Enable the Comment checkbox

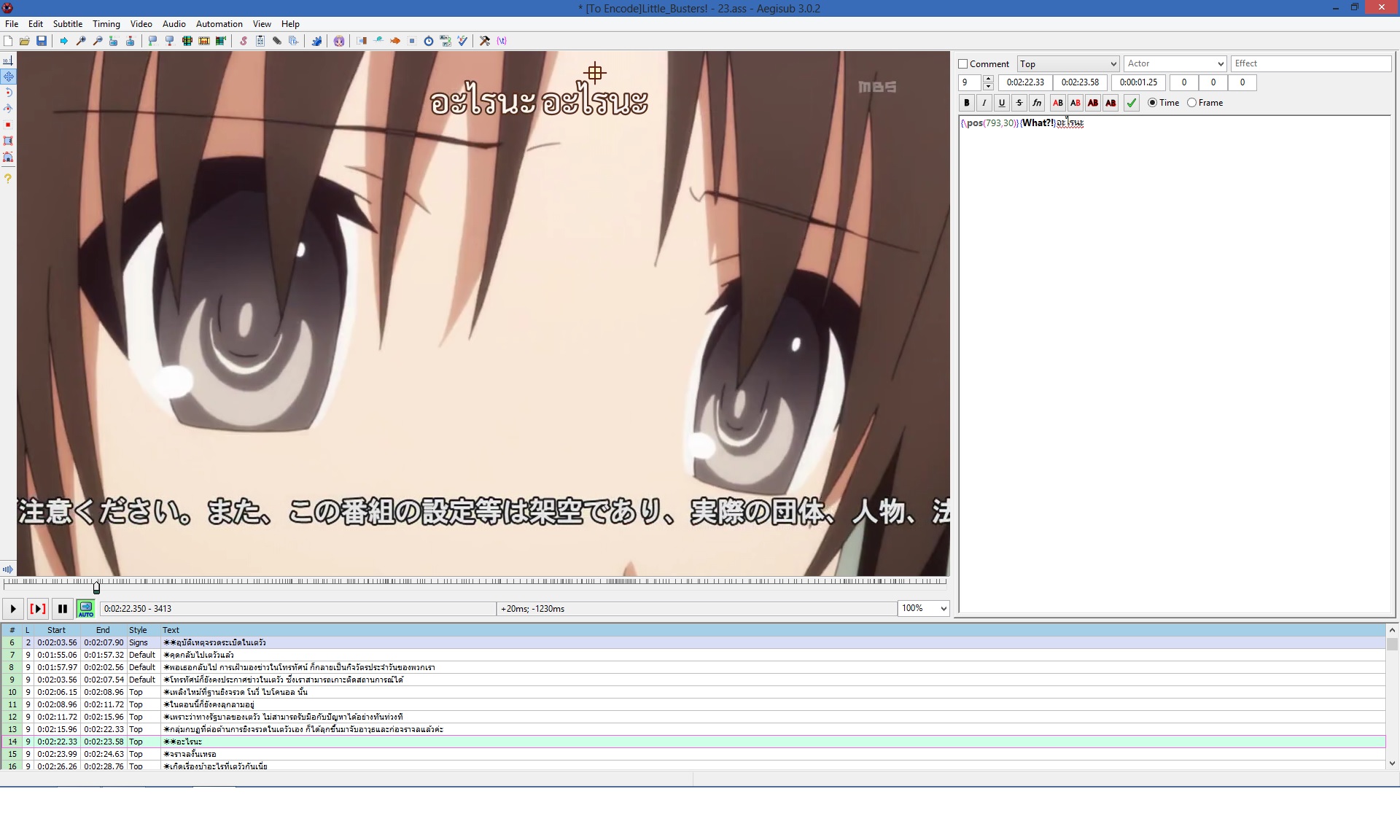coord(963,64)
